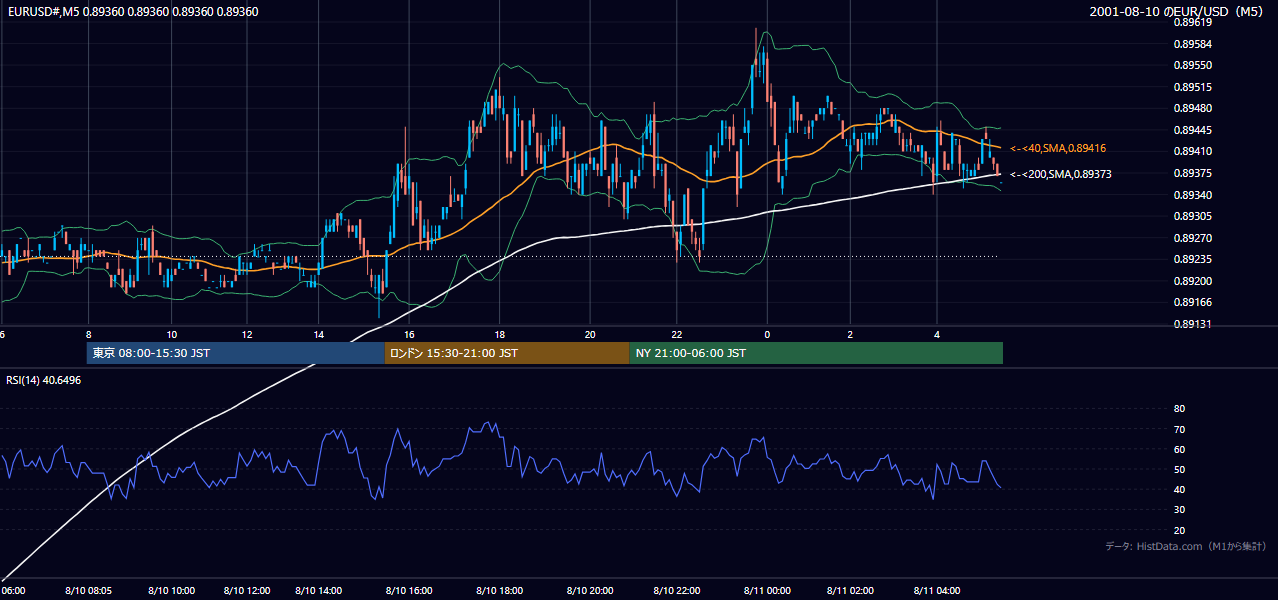Viewport: 1278px width, 600px height.
Task: Click the 8/10 12:00 time label
Action: (246, 591)
